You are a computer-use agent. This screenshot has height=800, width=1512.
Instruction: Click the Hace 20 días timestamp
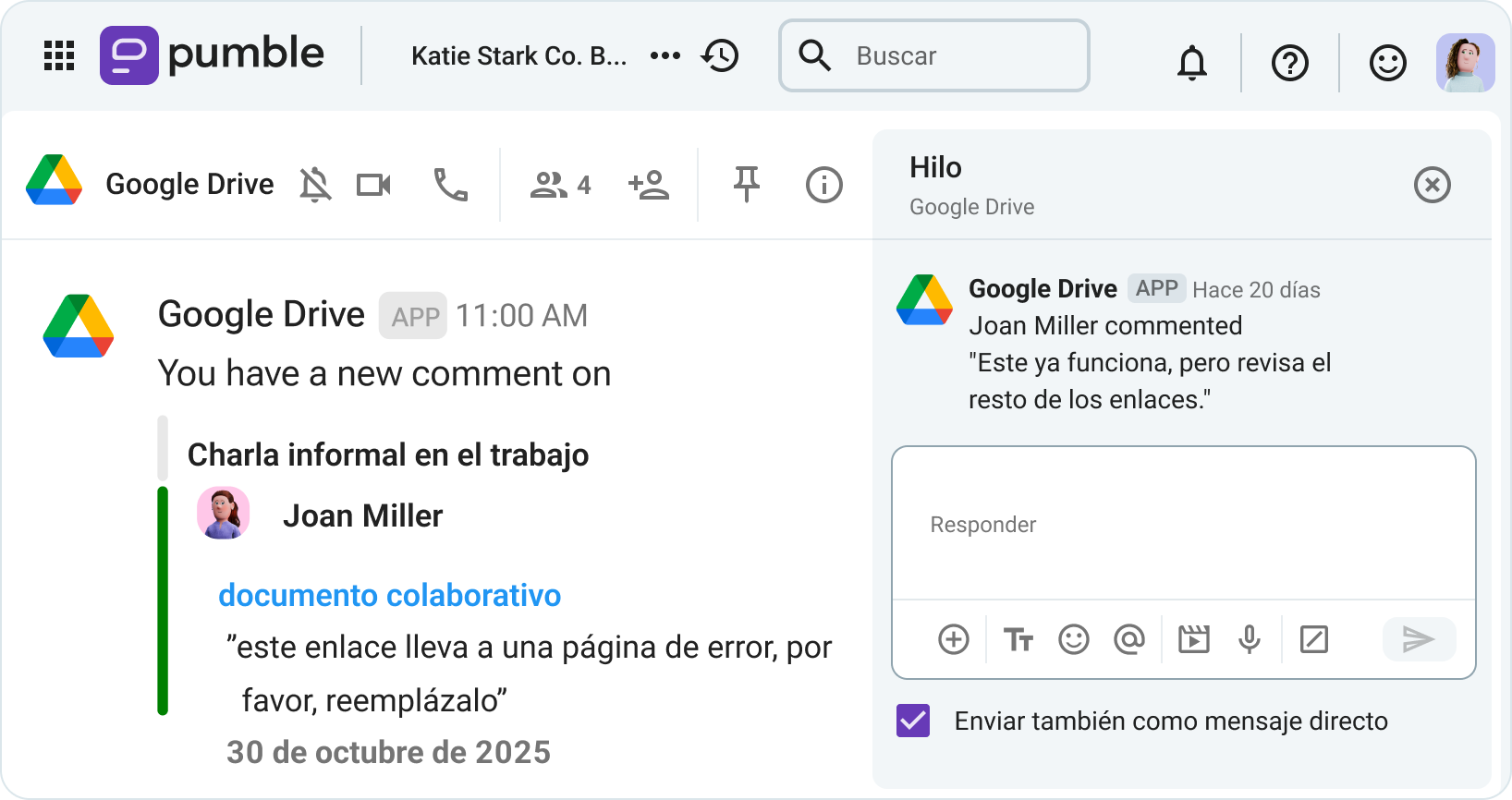1256,290
